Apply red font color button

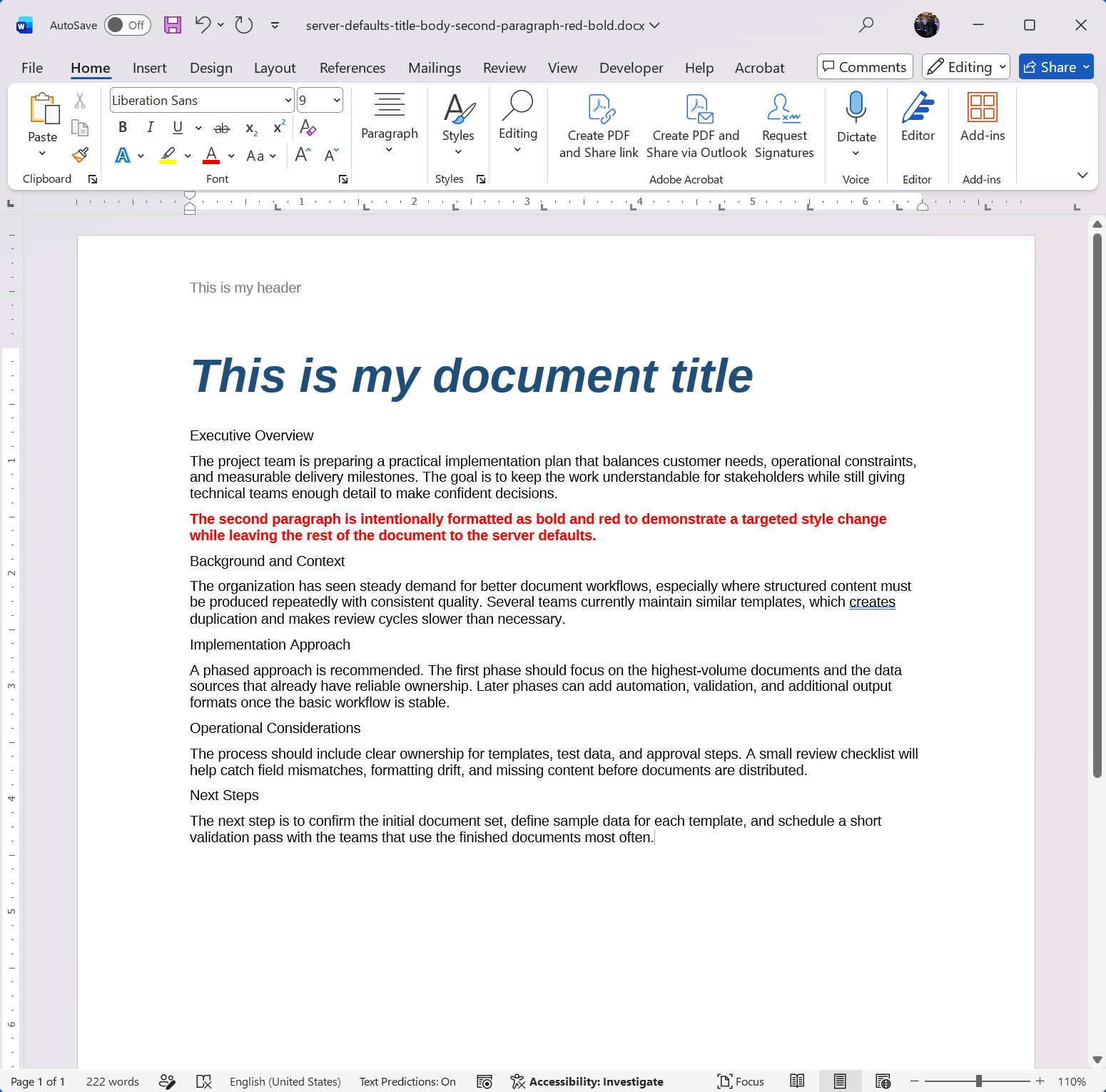tap(211, 155)
